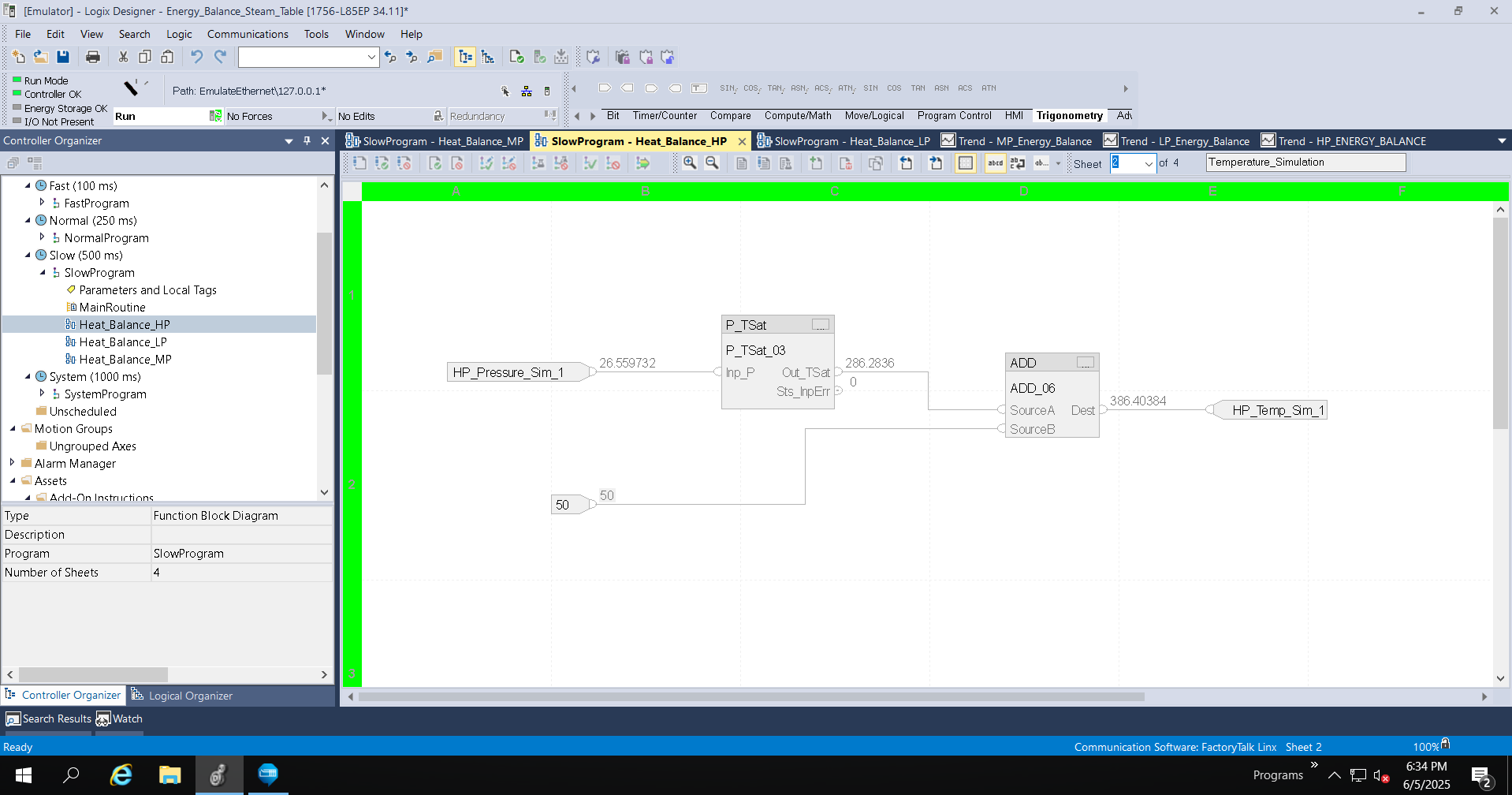Insert a COS instruction block

(x=894, y=88)
